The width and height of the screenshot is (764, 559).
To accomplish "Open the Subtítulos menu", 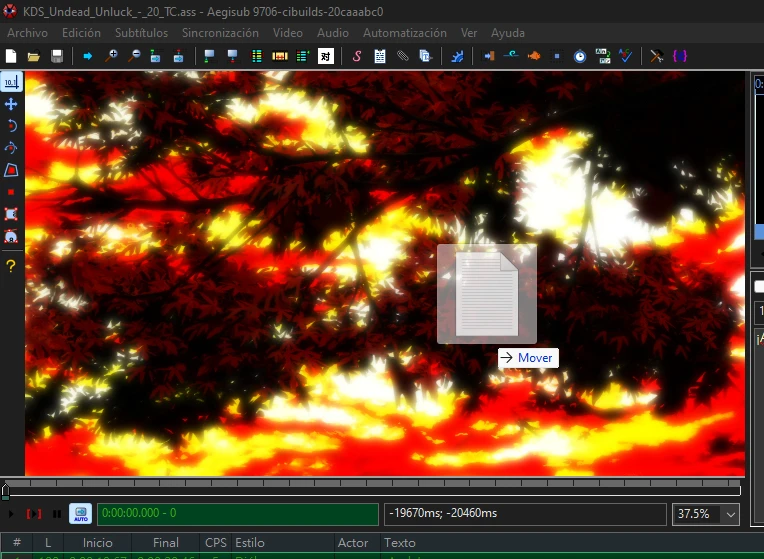I will point(141,33).
